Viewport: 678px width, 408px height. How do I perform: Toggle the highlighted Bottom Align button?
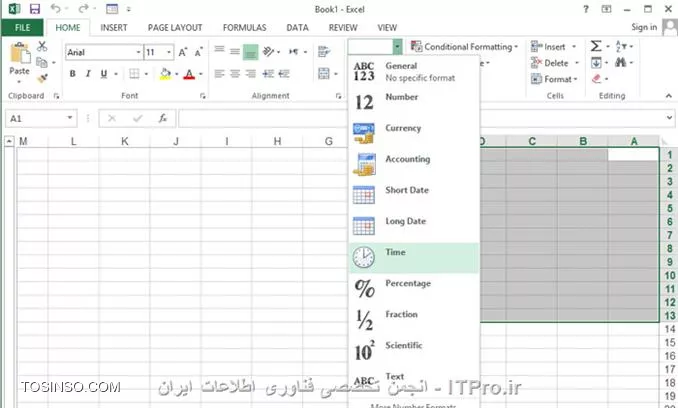(x=250, y=52)
